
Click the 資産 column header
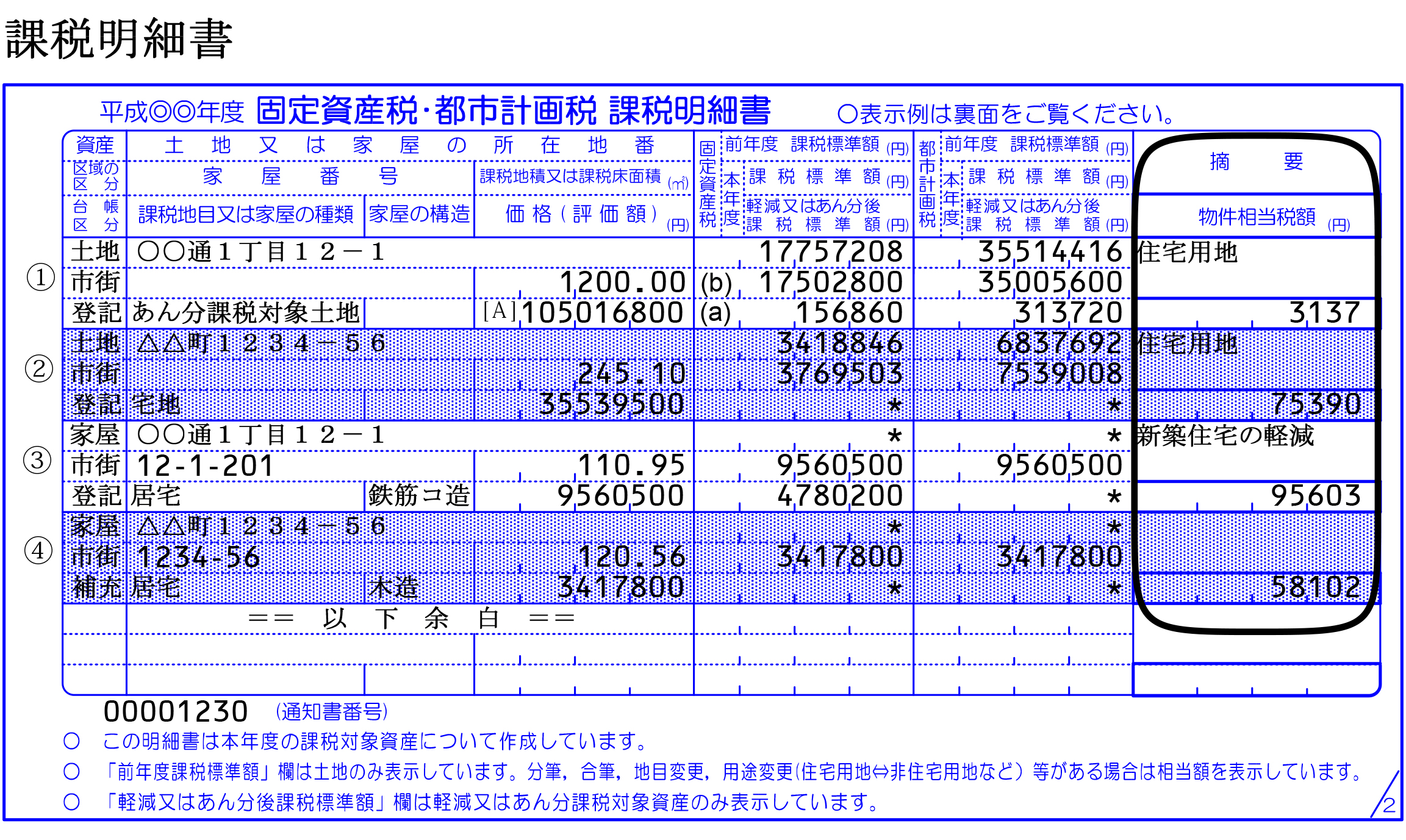click(x=95, y=145)
